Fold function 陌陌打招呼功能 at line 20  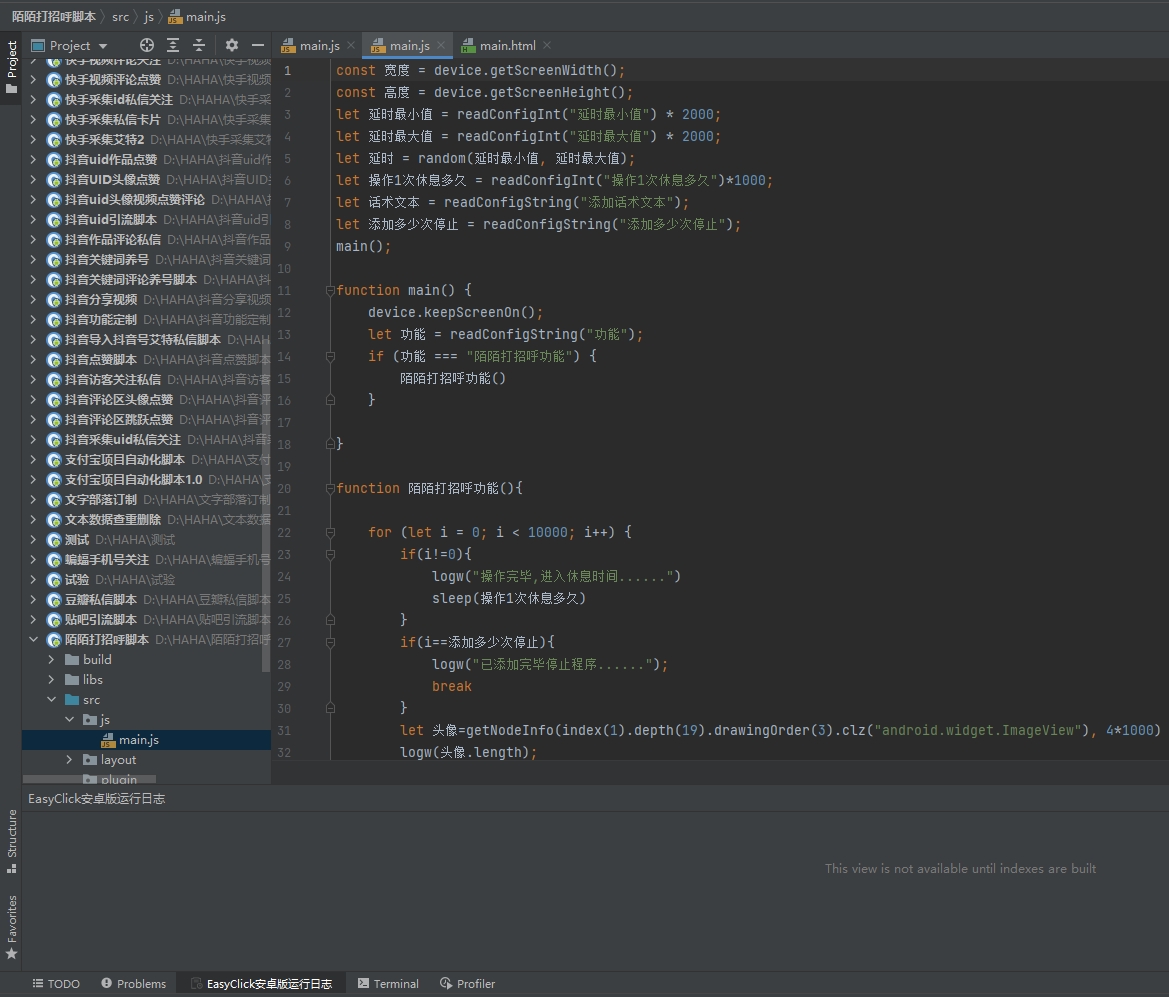(330, 488)
